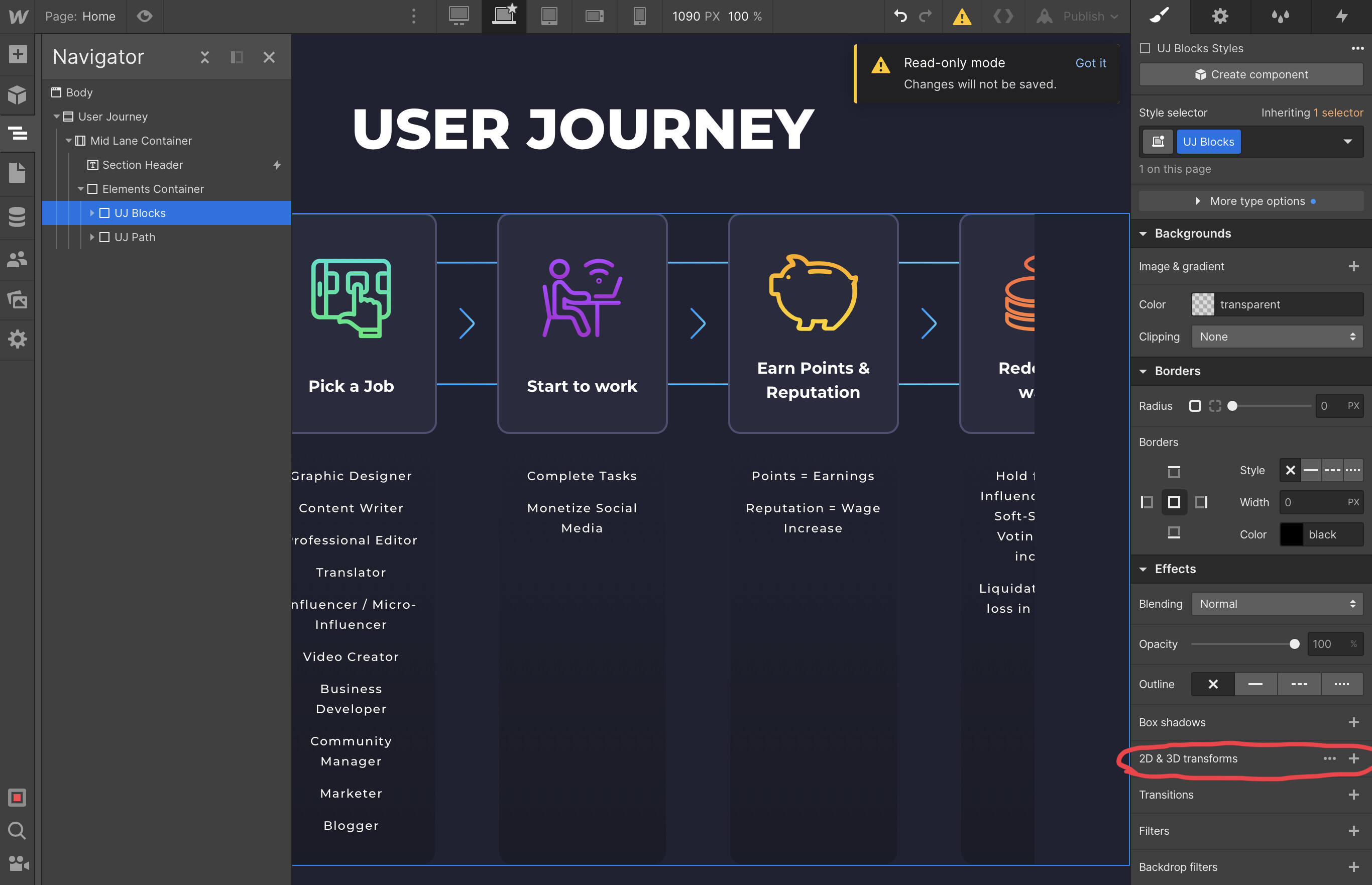Dismiss read-only notice with Got it

click(1090, 63)
